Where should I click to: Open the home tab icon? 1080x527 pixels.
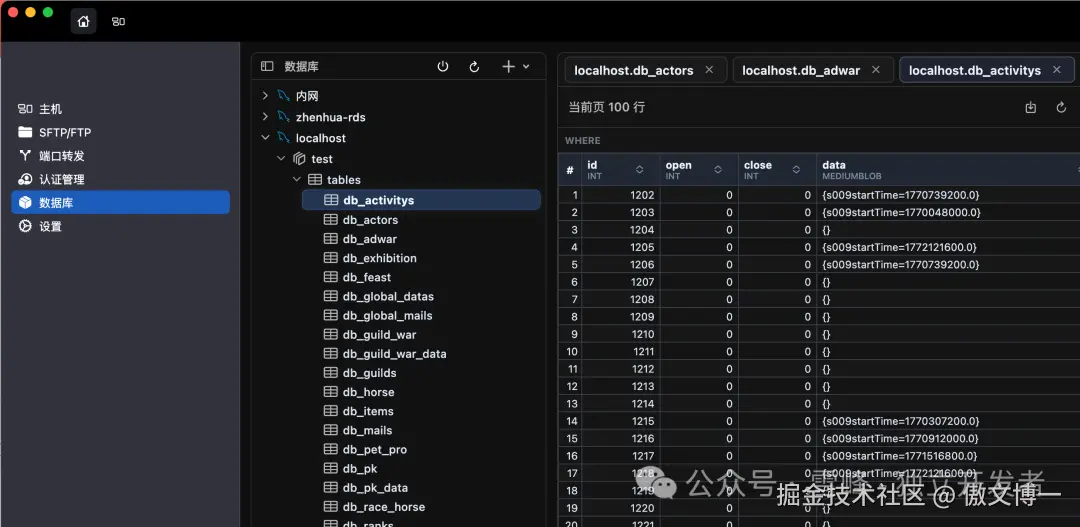pos(83,21)
